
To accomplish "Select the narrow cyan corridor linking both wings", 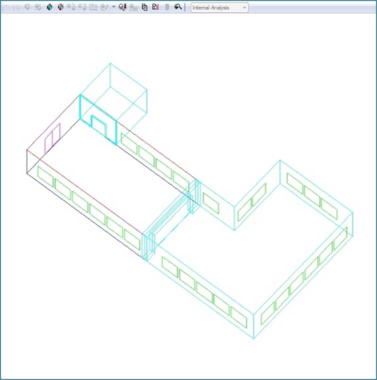I will pyautogui.click(x=171, y=220).
